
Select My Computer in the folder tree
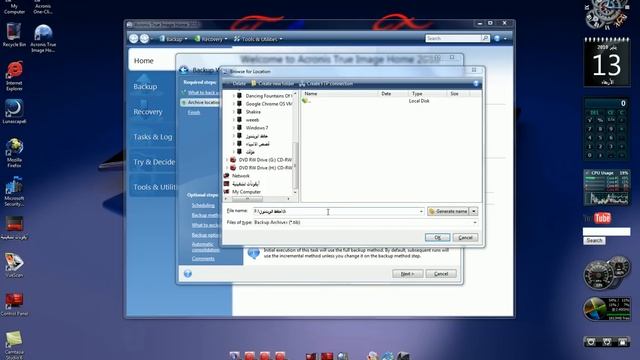pyautogui.click(x=246, y=191)
